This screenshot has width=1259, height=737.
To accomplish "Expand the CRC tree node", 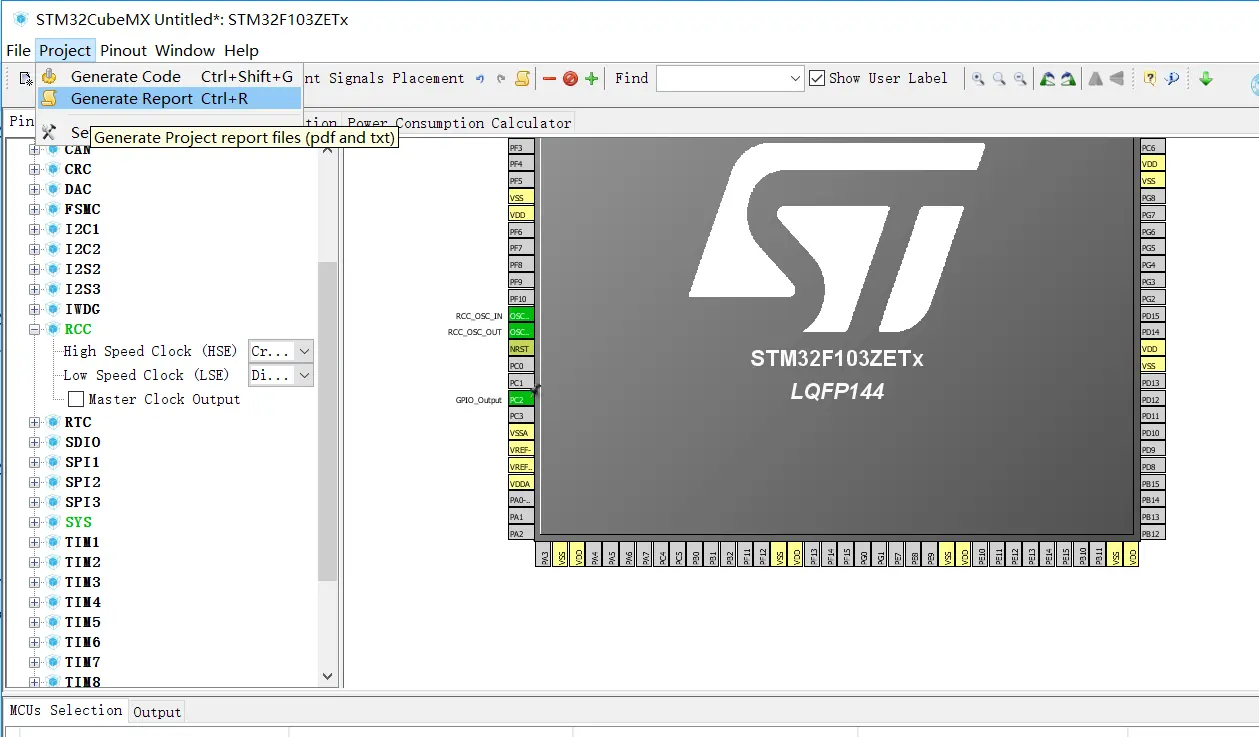I will 35,169.
